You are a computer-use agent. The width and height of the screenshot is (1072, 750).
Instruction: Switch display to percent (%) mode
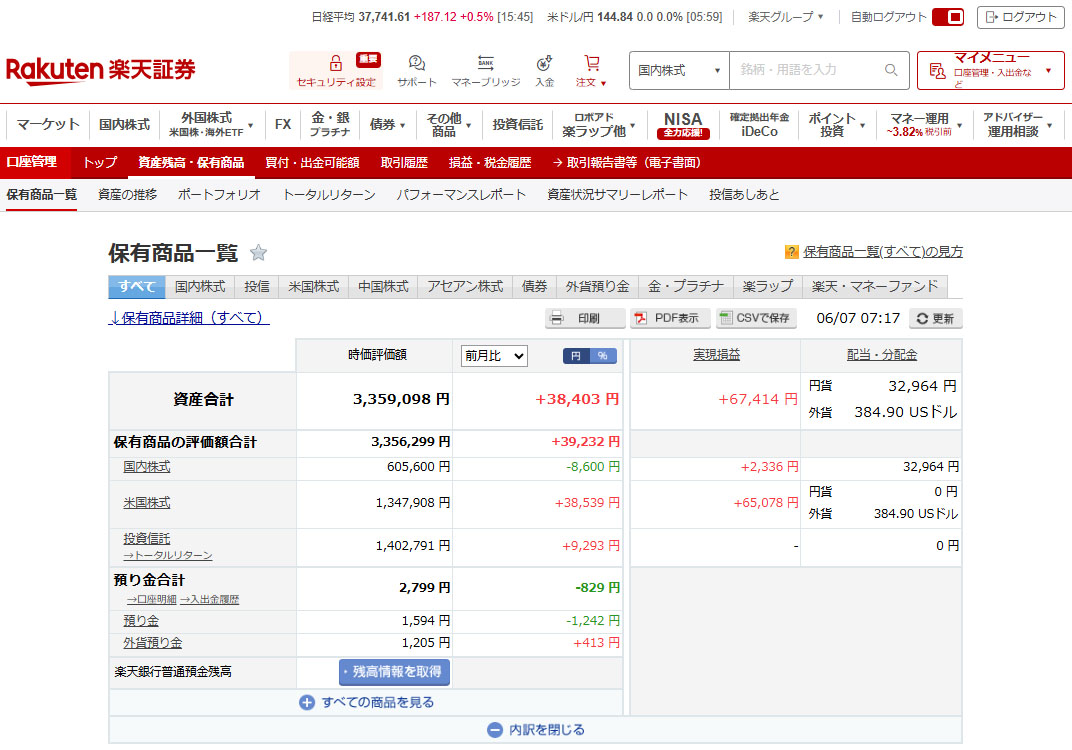click(603, 356)
